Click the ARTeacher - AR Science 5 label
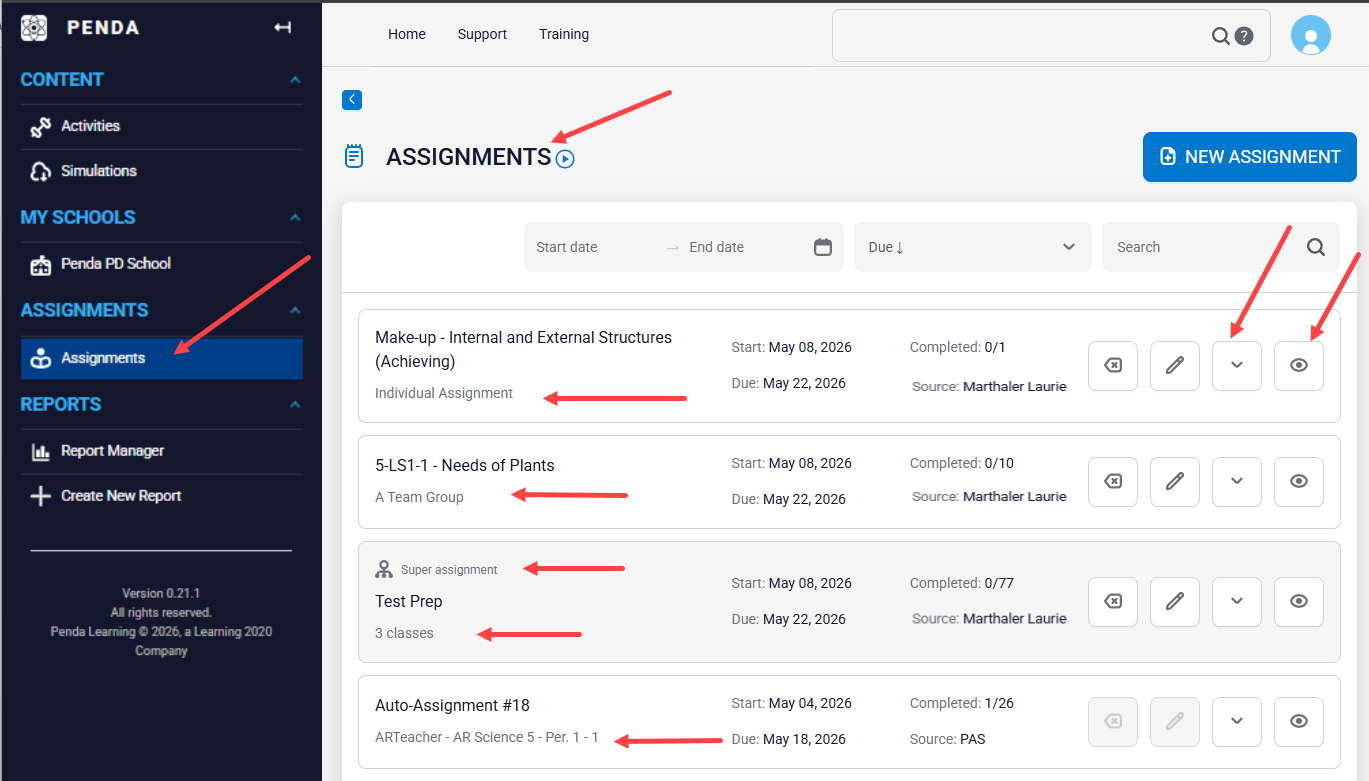This screenshot has width=1369, height=781. point(487,737)
